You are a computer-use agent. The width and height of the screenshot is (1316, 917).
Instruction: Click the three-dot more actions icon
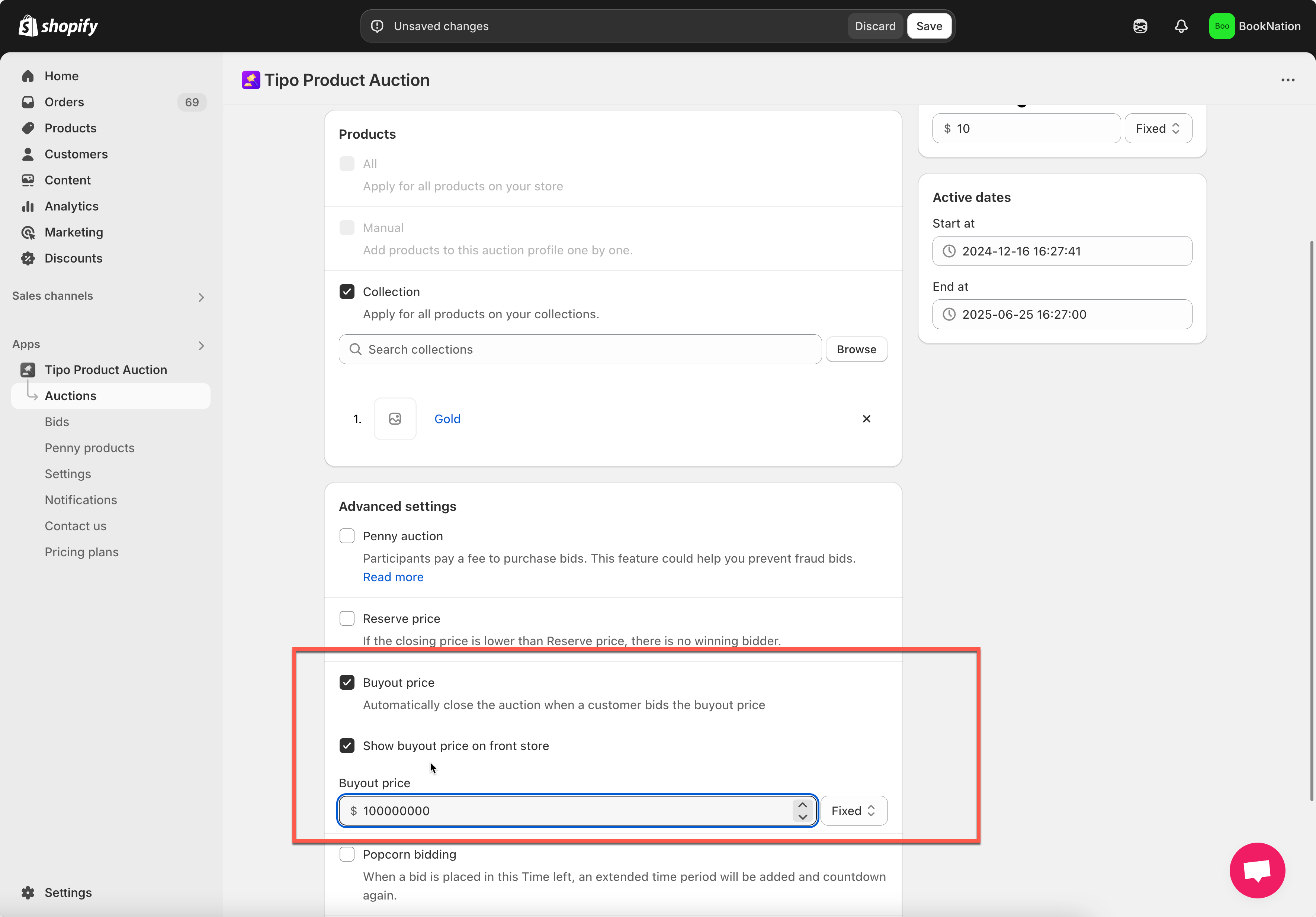tap(1287, 80)
